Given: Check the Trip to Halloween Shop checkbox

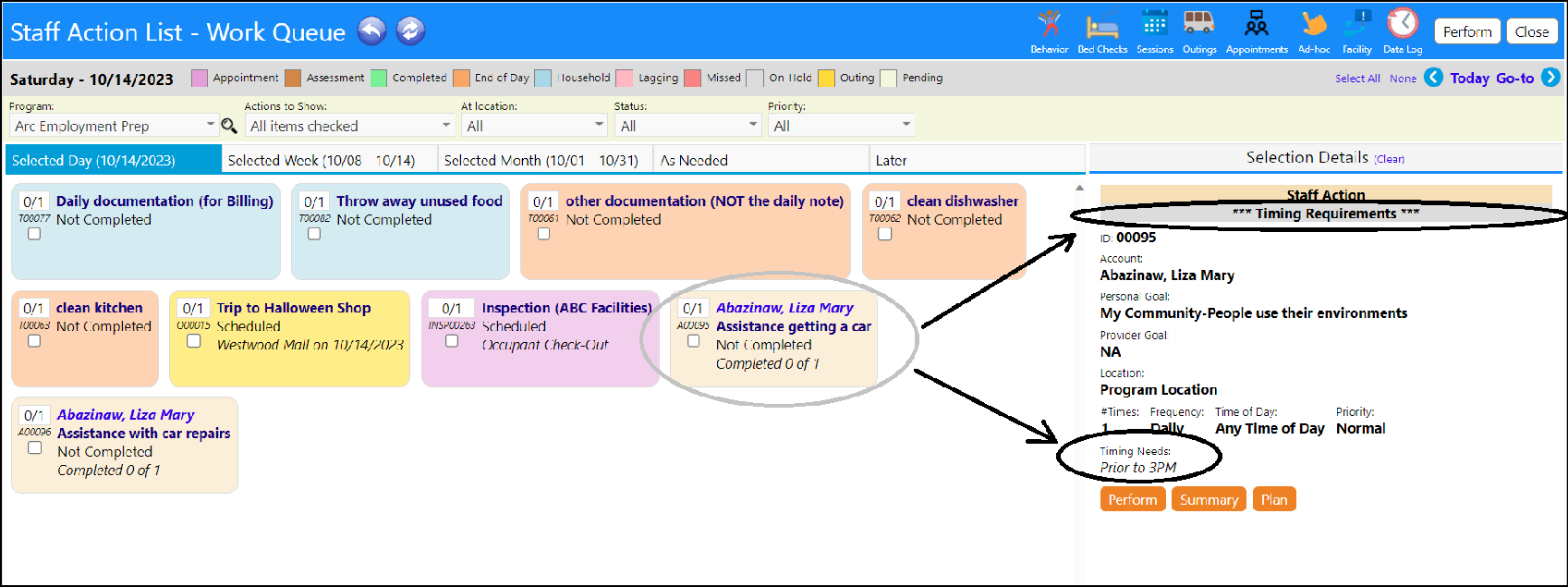Looking at the screenshot, I should click(x=194, y=341).
